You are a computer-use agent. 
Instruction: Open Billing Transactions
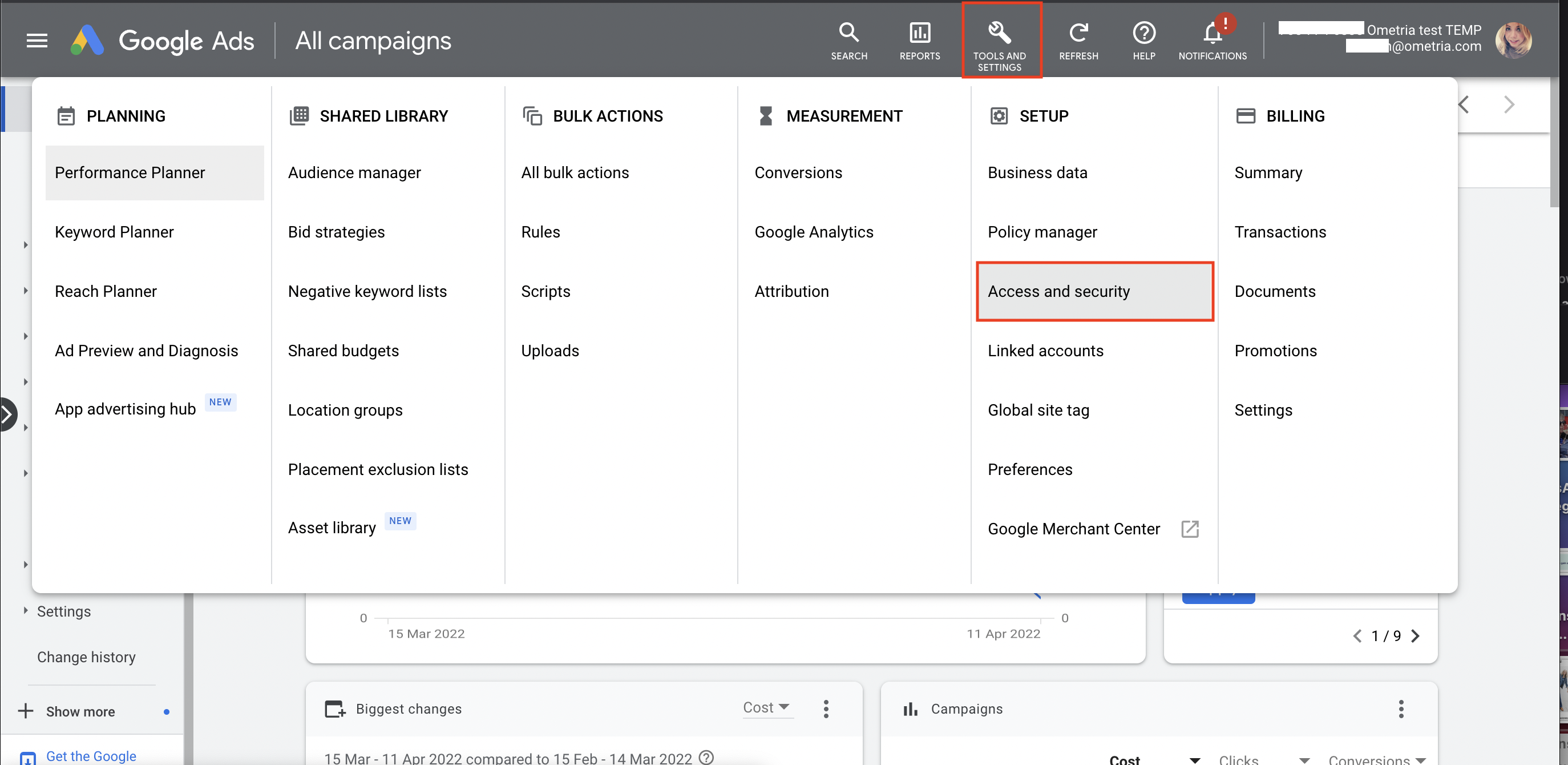(x=1280, y=232)
